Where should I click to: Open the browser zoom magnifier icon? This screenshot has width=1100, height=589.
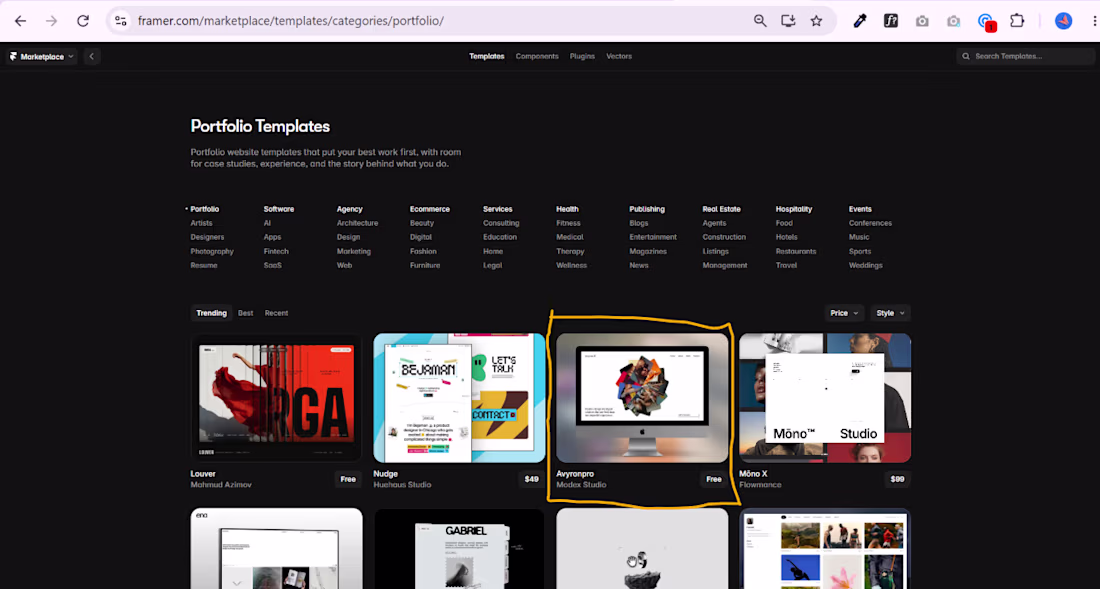pos(760,21)
